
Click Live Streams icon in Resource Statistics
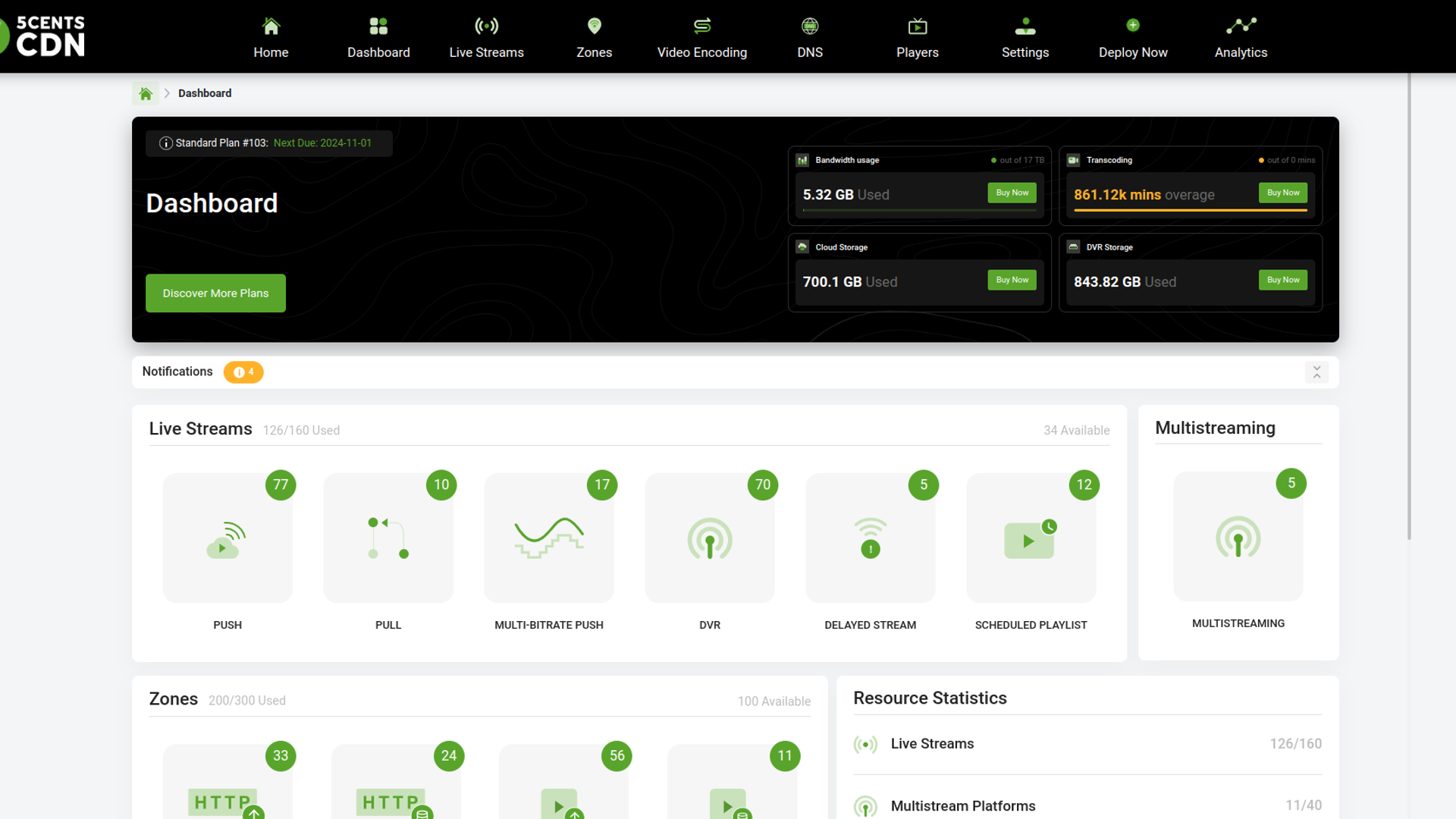pyautogui.click(x=865, y=745)
